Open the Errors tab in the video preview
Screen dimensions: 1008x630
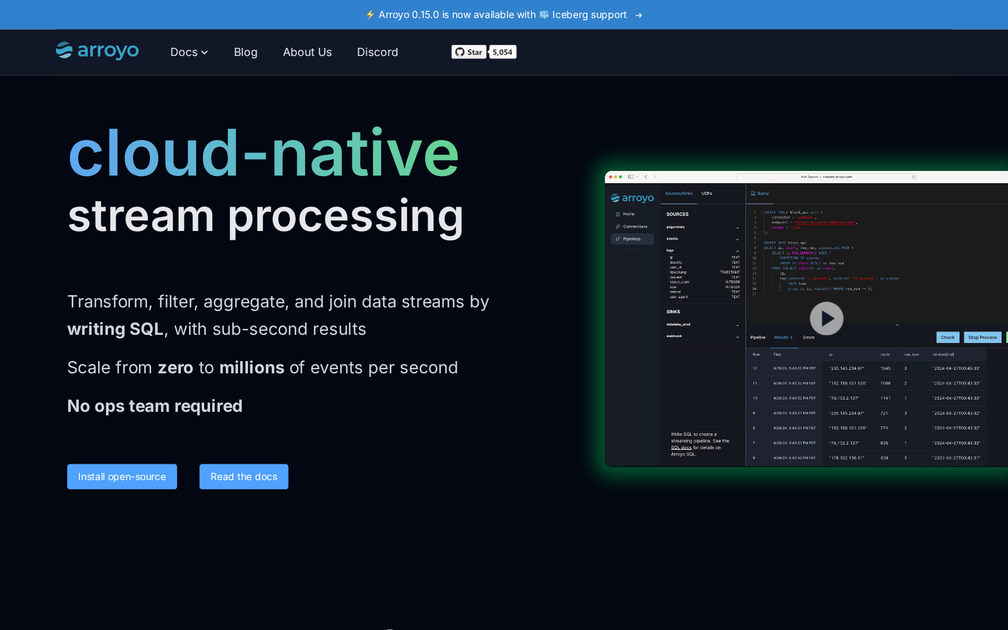click(x=809, y=337)
